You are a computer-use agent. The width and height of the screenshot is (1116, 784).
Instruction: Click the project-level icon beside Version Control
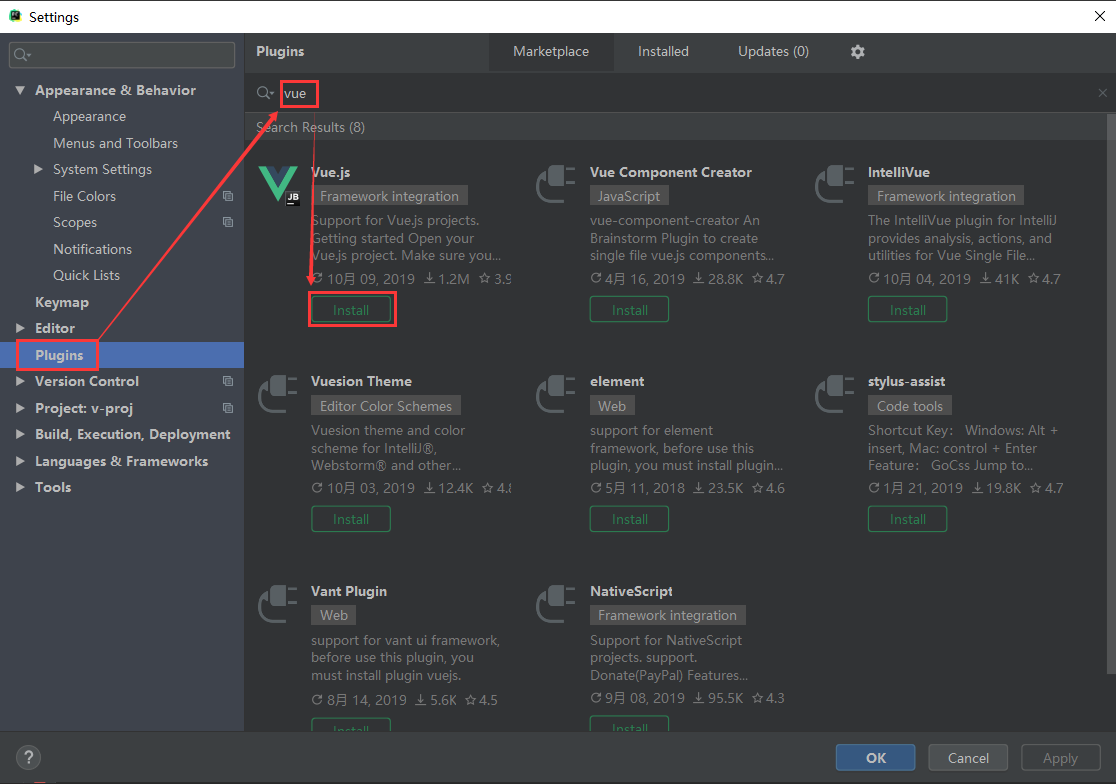(228, 381)
